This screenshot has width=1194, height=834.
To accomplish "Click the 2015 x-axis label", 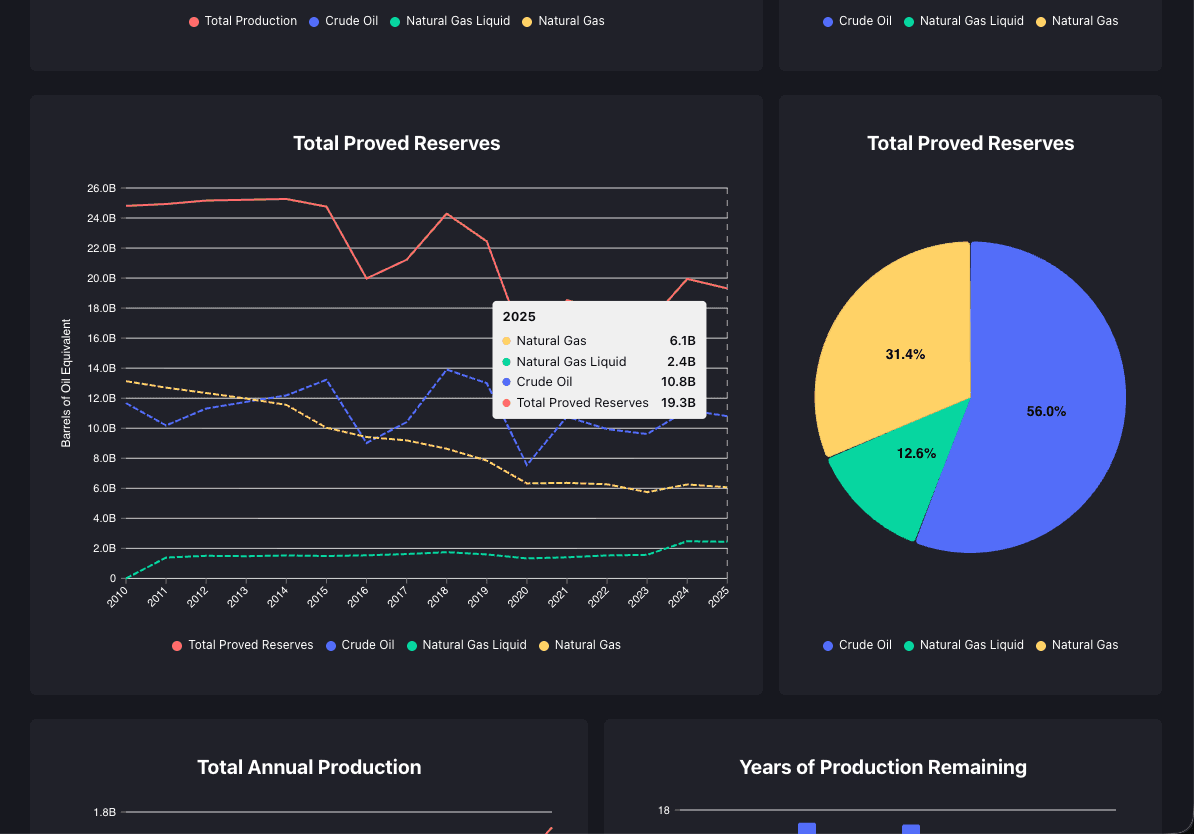I will 317,597.
